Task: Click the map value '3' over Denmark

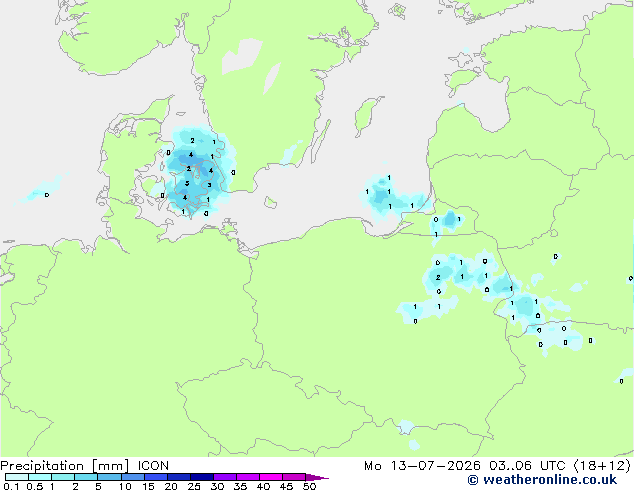Action: 209,185
